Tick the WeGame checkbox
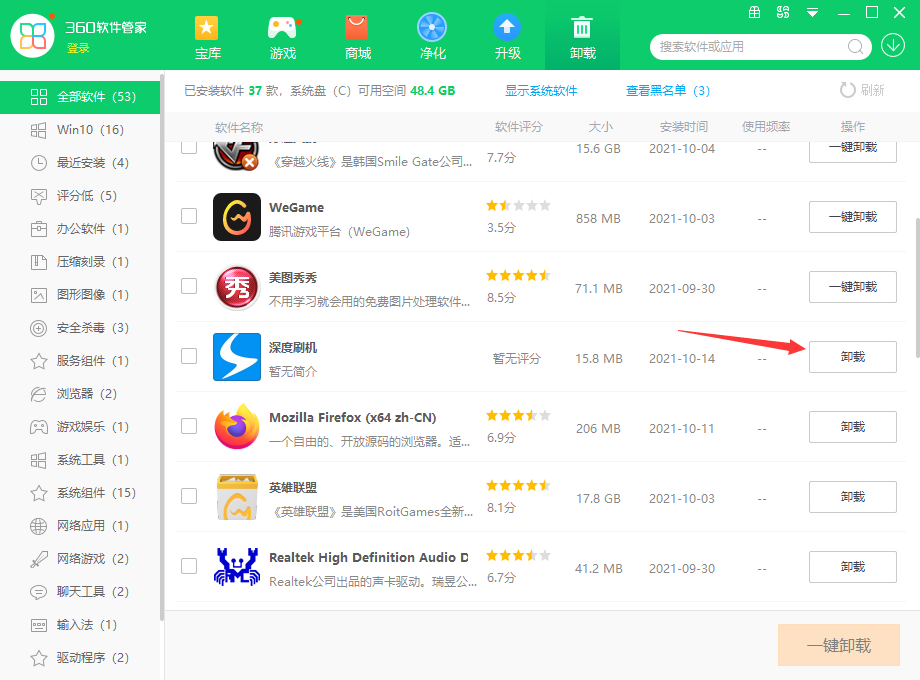 189,216
